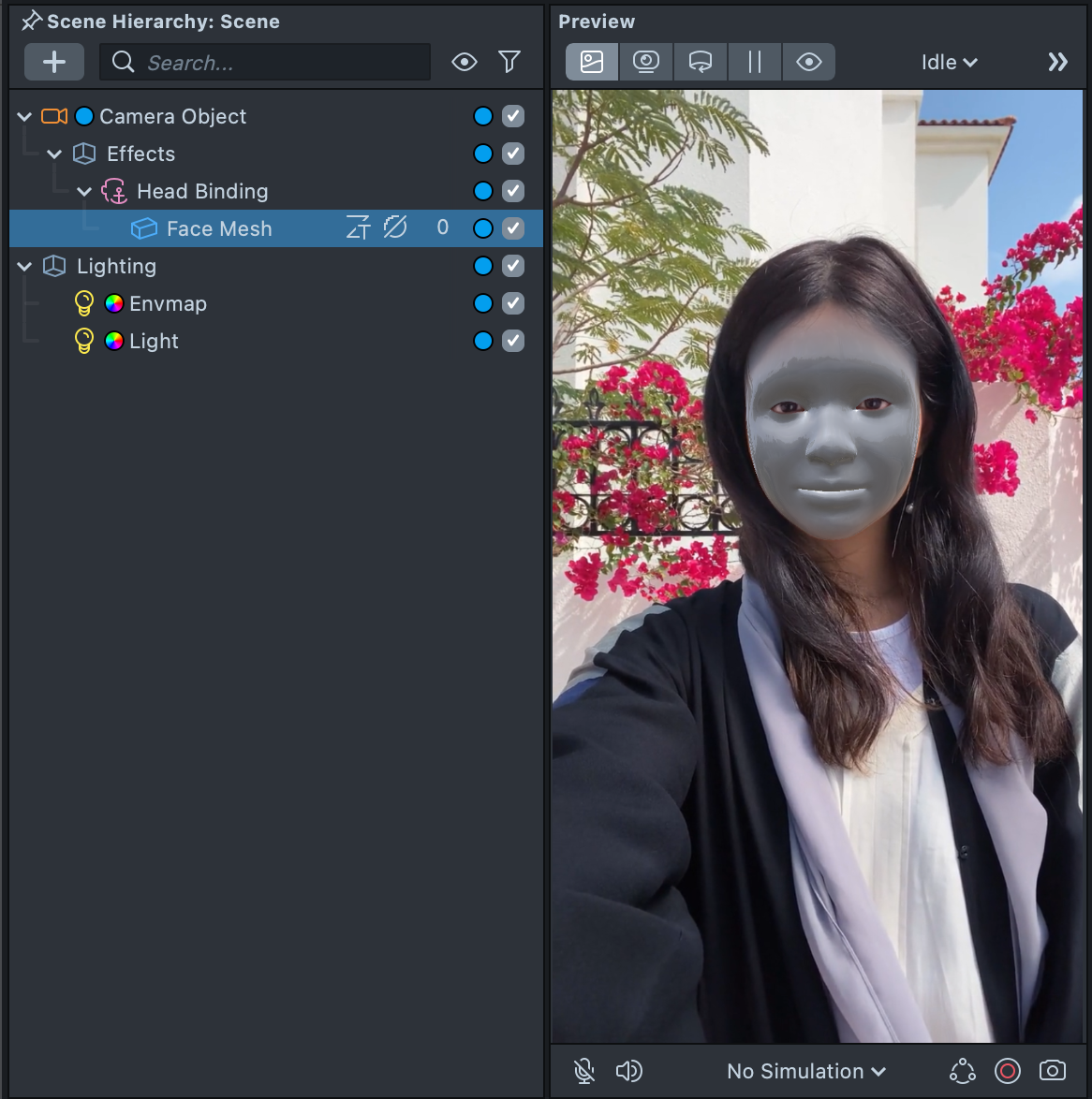This screenshot has height=1099, width=1092.
Task: Pause the preview playback
Action: click(x=754, y=63)
